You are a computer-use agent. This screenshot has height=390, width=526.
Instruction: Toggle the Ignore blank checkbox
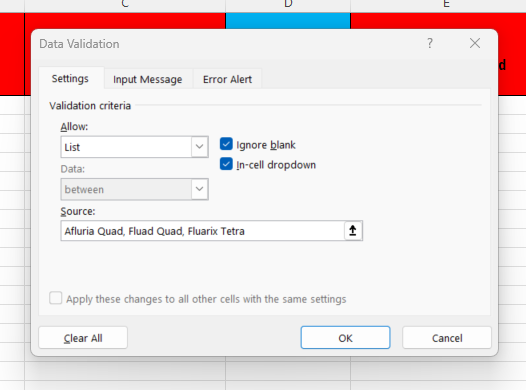[x=226, y=144]
